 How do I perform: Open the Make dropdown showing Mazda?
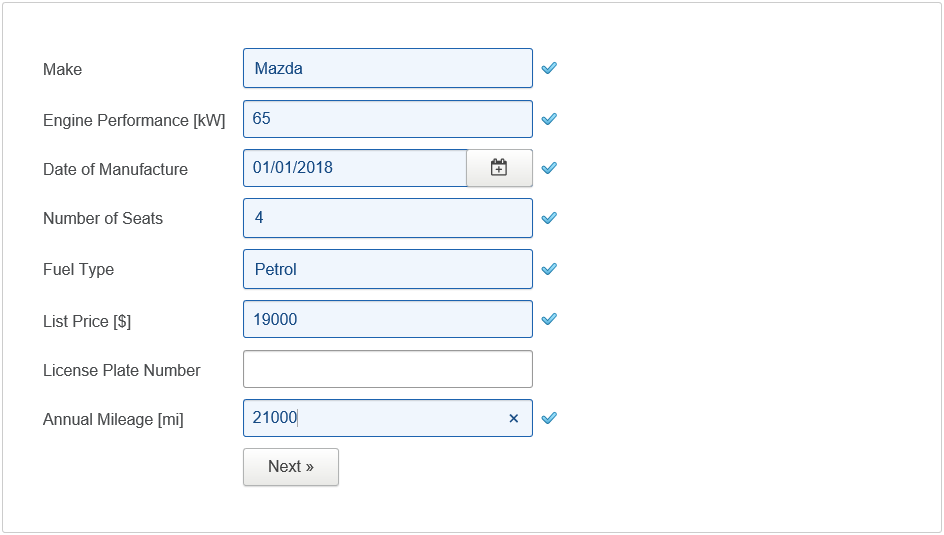(387, 69)
